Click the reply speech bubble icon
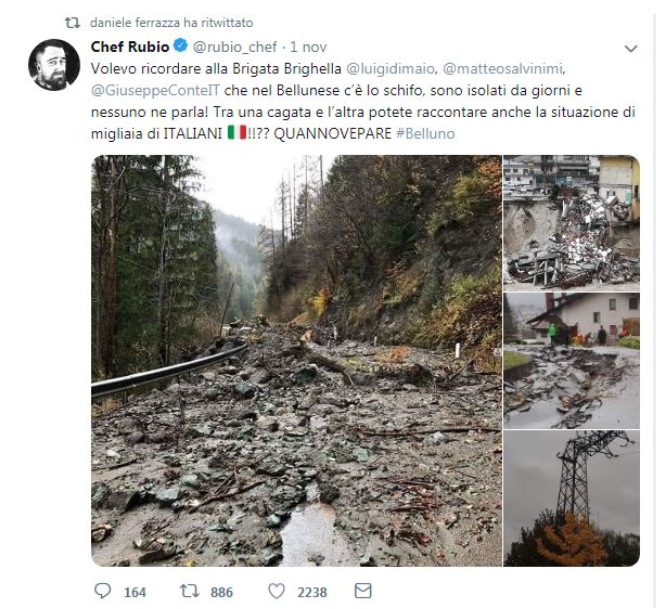Image resolution: width=656 pixels, height=609 pixels. pyautogui.click(x=103, y=591)
